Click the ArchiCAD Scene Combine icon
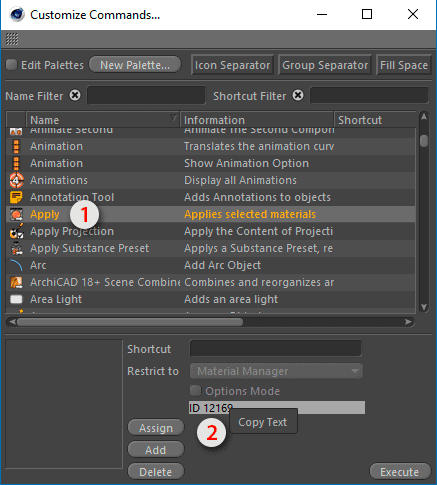Viewport: 437px width, 485px height. click(16, 282)
